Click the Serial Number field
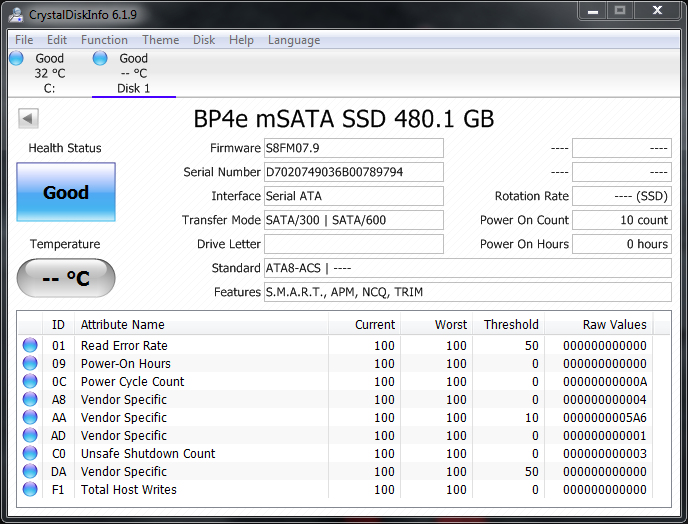The width and height of the screenshot is (688, 524). (x=353, y=172)
